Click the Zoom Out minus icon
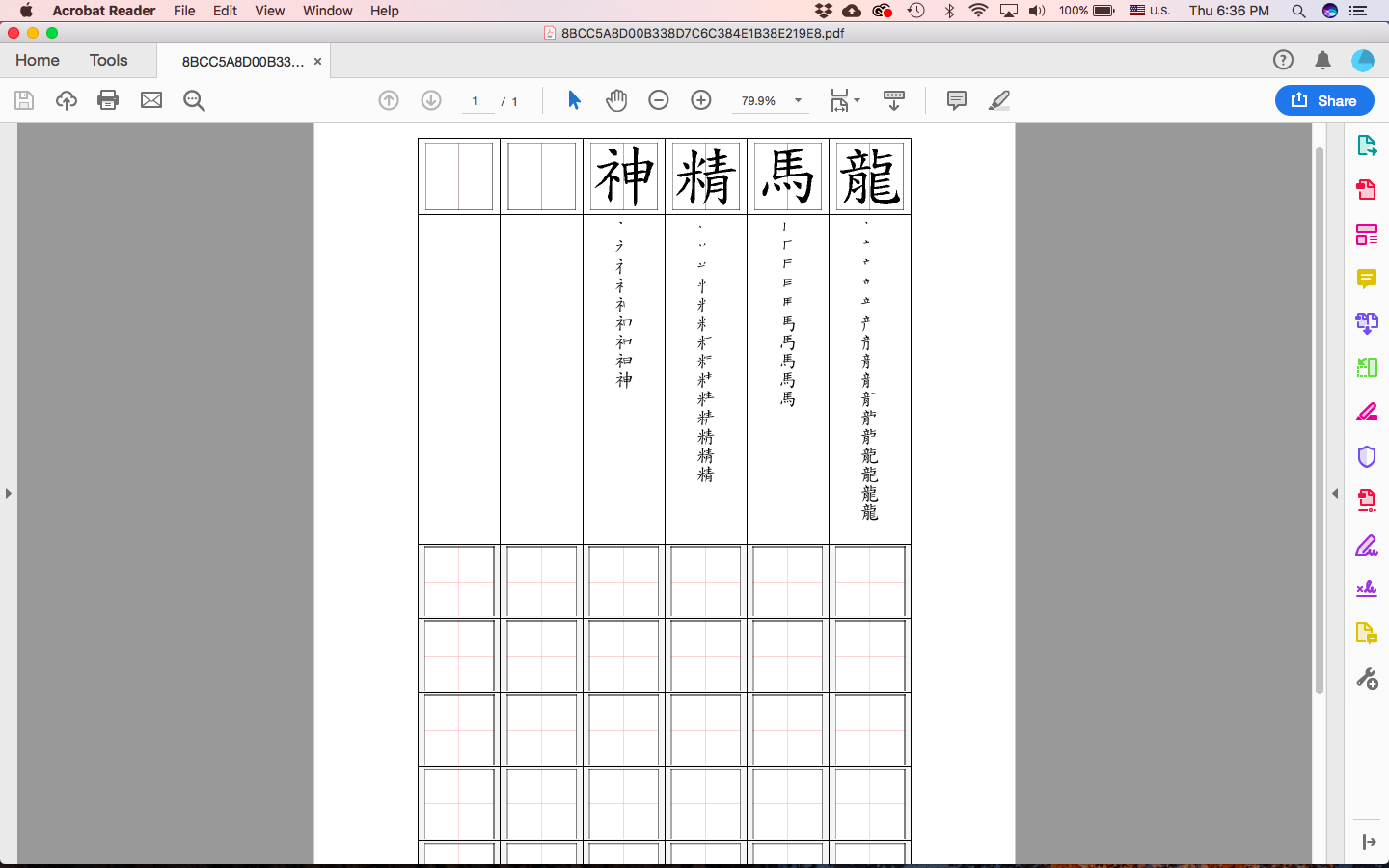1389x868 pixels. pos(659,100)
